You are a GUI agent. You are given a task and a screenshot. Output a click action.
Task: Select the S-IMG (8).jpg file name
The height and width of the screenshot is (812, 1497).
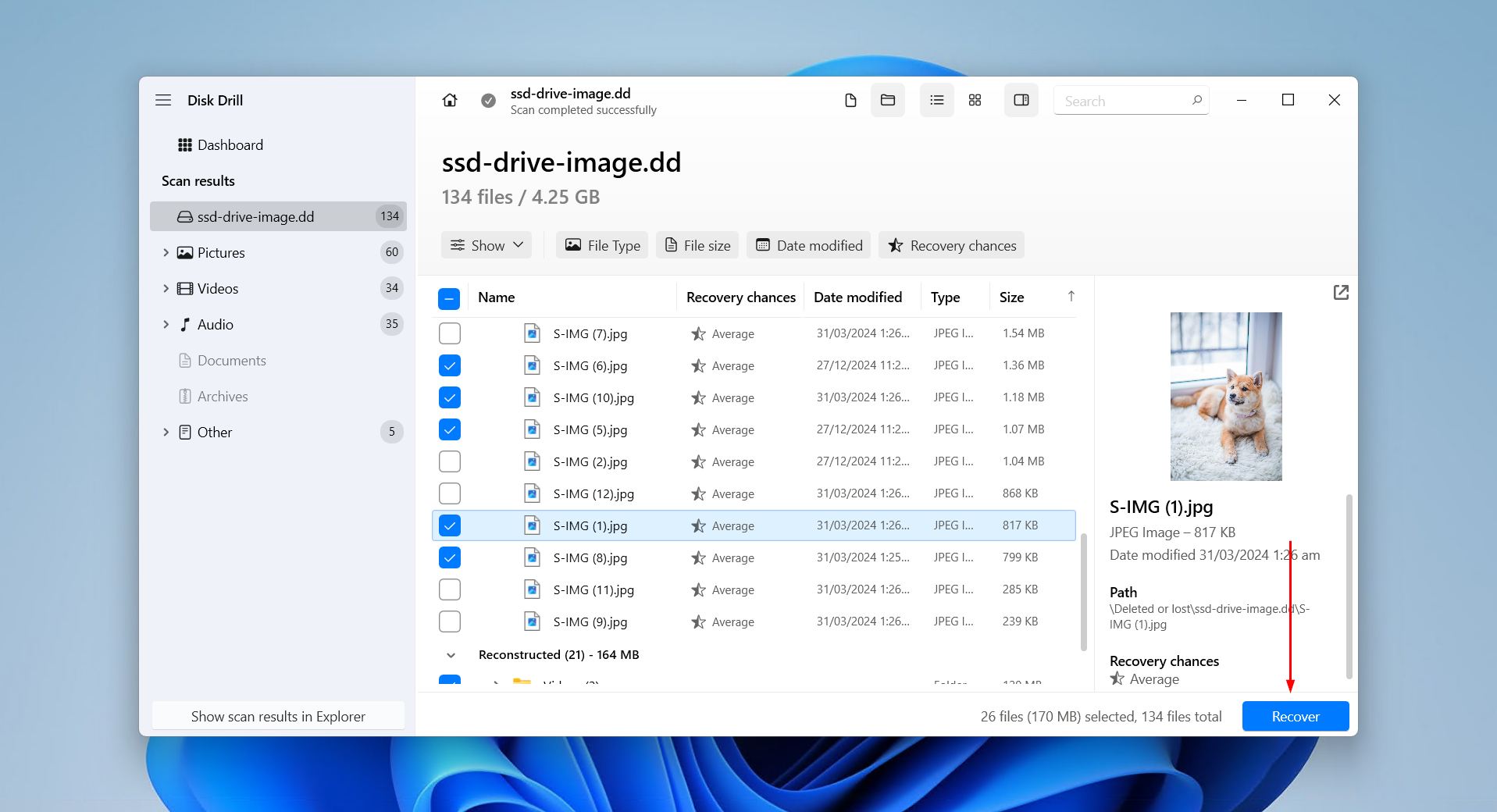(x=590, y=558)
